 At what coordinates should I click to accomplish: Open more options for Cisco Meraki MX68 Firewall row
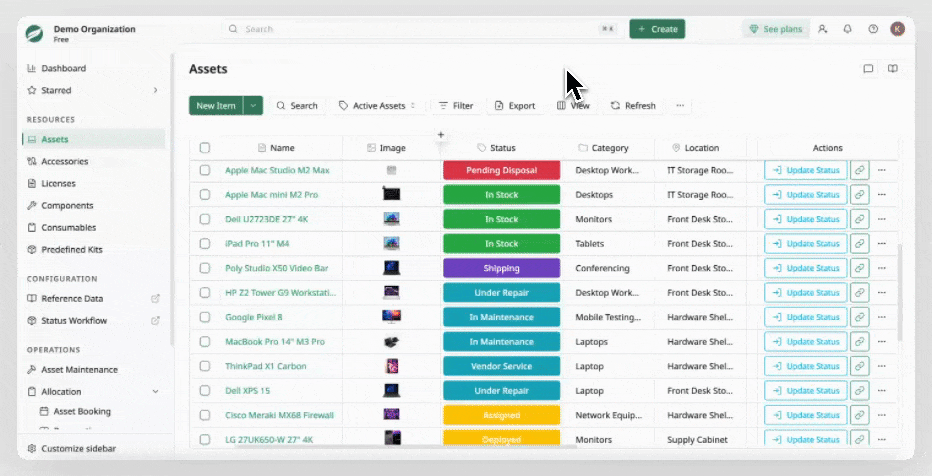[x=881, y=415]
